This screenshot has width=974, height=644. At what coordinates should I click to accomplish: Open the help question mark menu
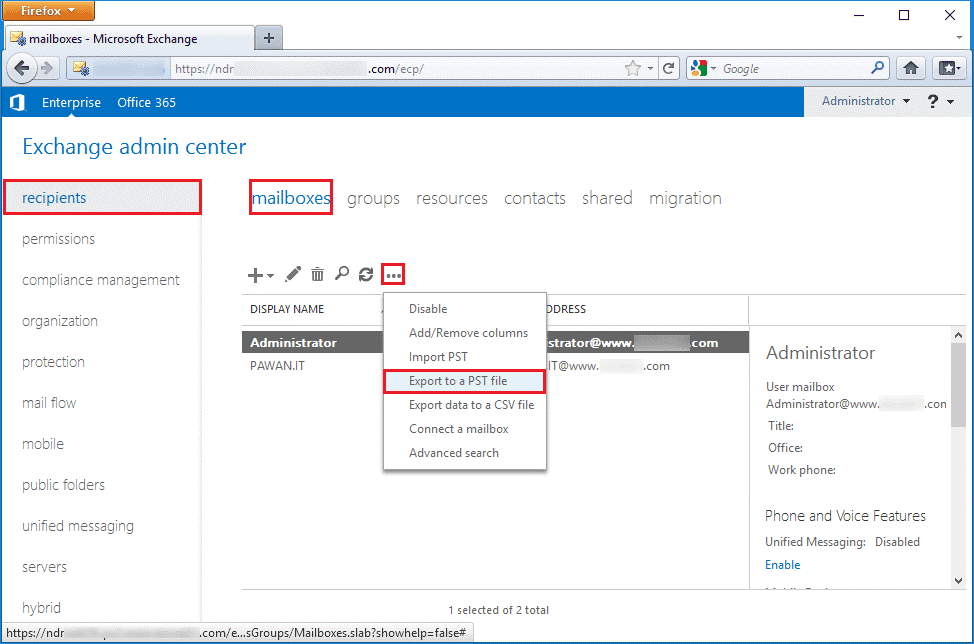click(x=940, y=101)
